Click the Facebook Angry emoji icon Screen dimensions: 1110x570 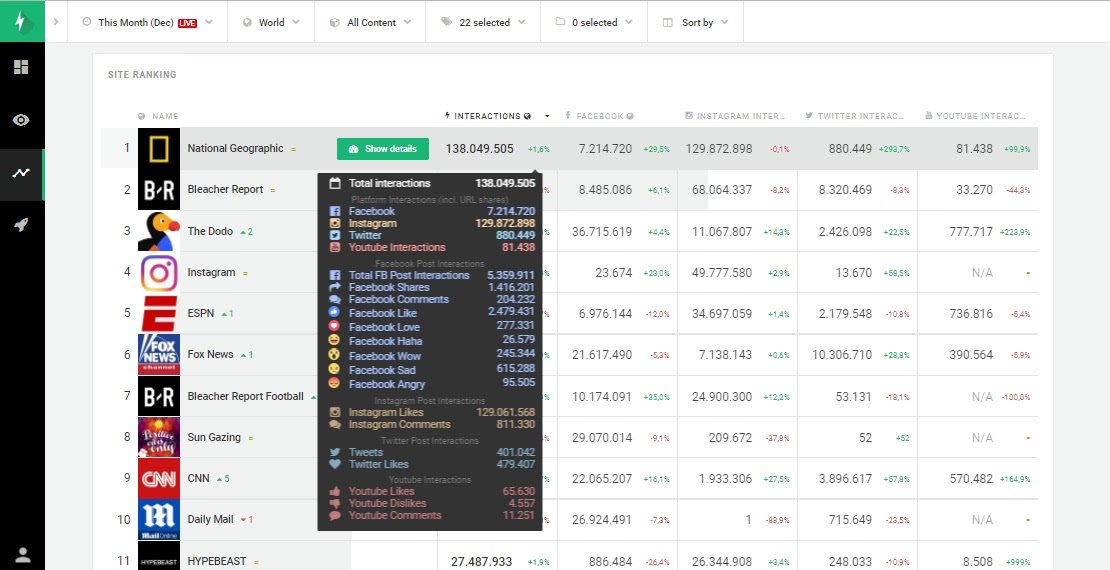tap(335, 383)
